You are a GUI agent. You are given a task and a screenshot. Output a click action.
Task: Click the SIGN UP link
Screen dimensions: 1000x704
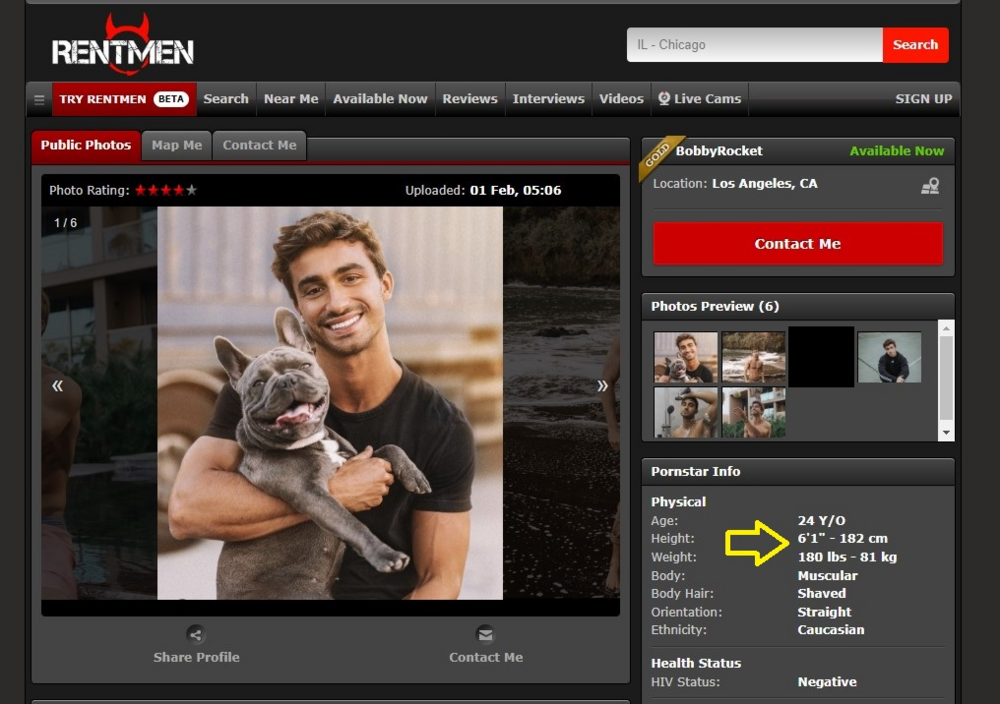point(923,99)
